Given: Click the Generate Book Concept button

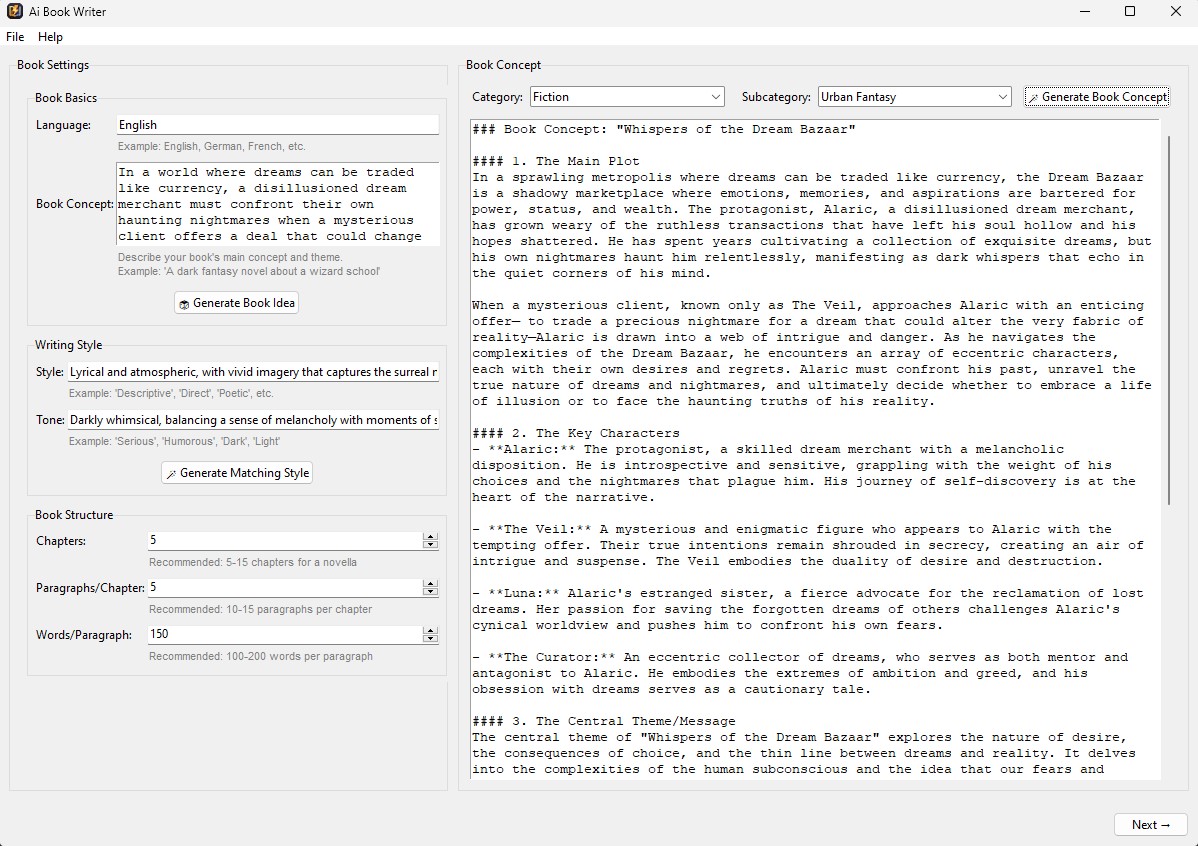Looking at the screenshot, I should click(1096, 97).
